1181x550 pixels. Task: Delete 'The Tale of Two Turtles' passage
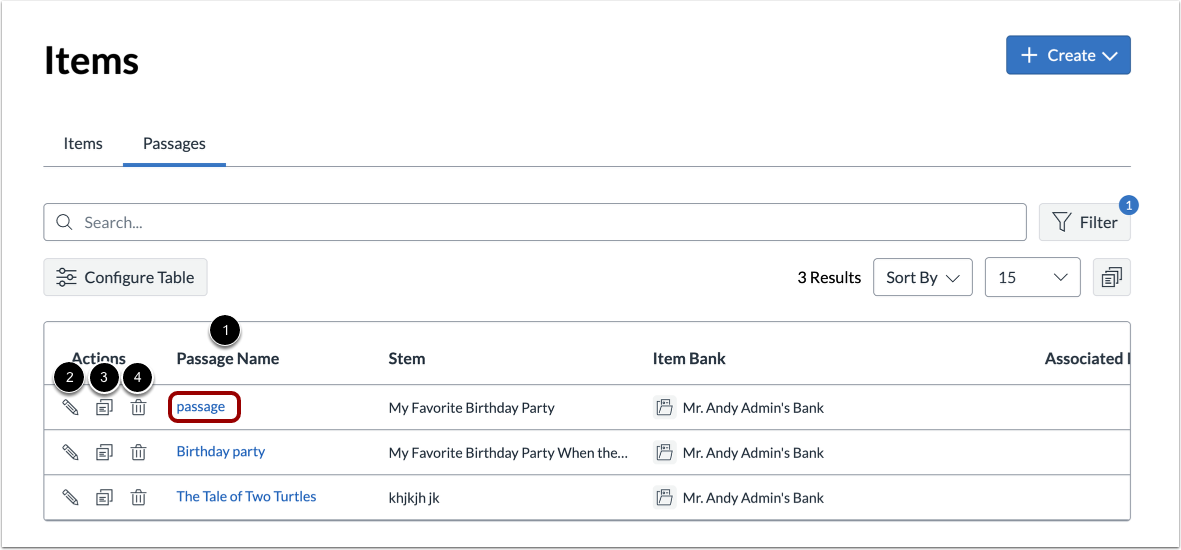[x=138, y=497]
